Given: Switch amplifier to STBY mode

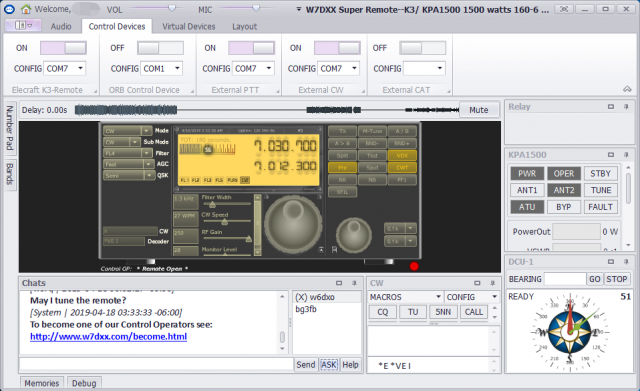Looking at the screenshot, I should pyautogui.click(x=600, y=173).
